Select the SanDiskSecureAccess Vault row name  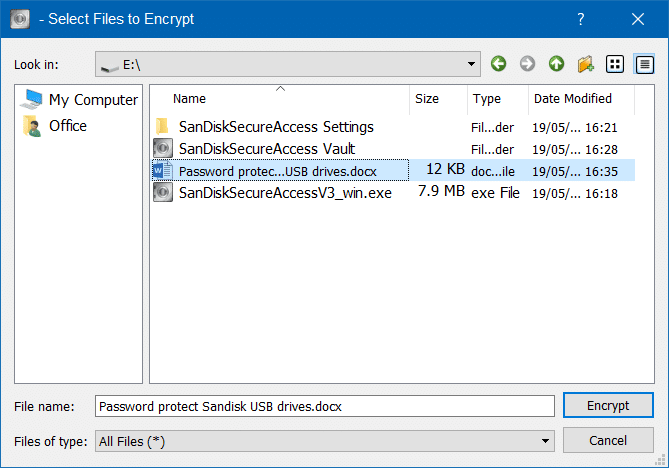point(267,149)
